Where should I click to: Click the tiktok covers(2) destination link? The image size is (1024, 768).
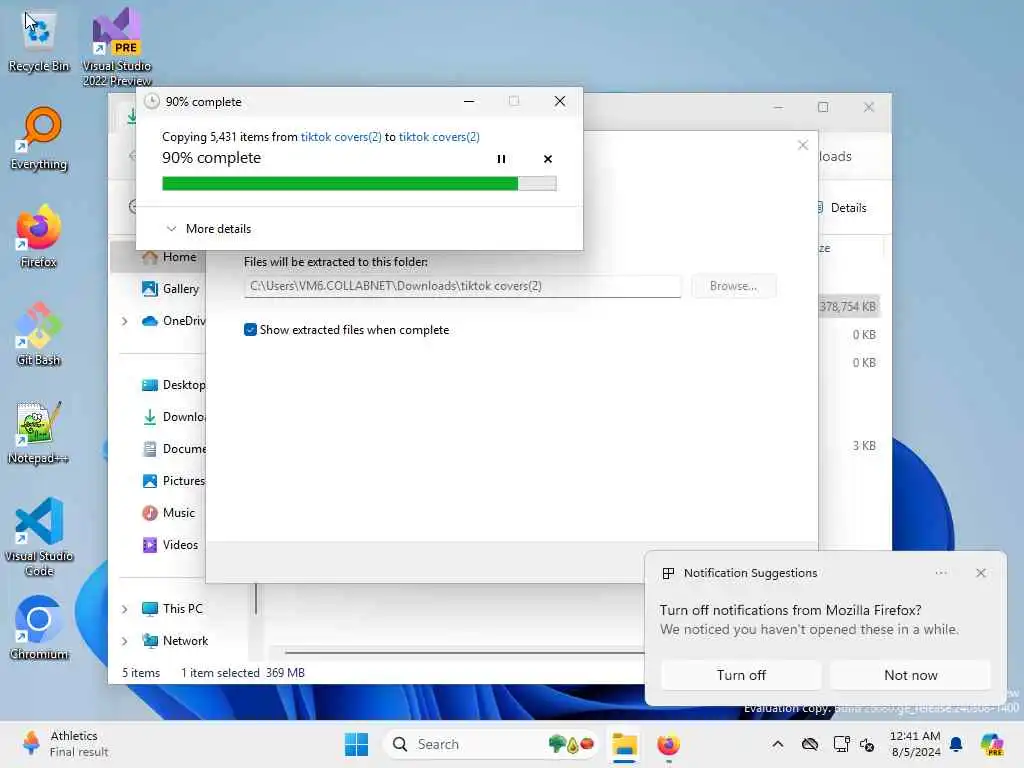pos(439,136)
